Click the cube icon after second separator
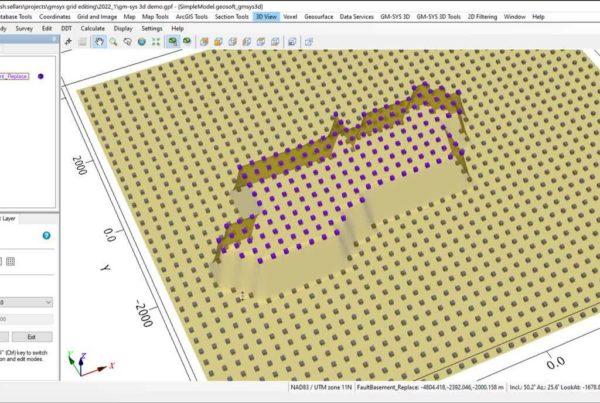This screenshot has height=403, width=600. (292, 42)
